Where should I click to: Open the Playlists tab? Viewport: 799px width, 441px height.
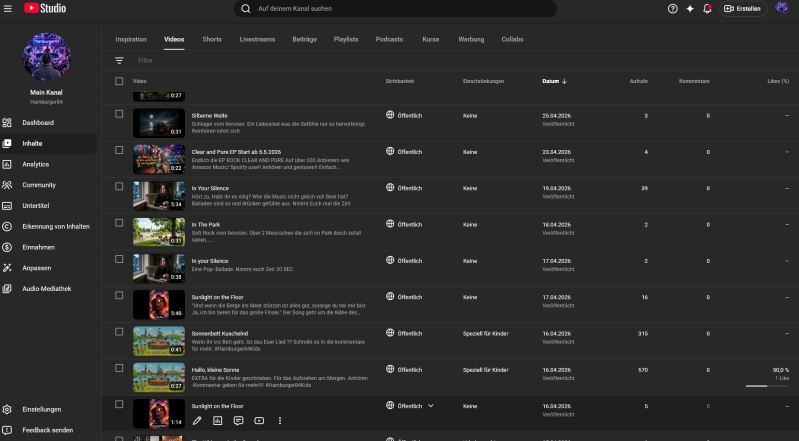pos(346,39)
